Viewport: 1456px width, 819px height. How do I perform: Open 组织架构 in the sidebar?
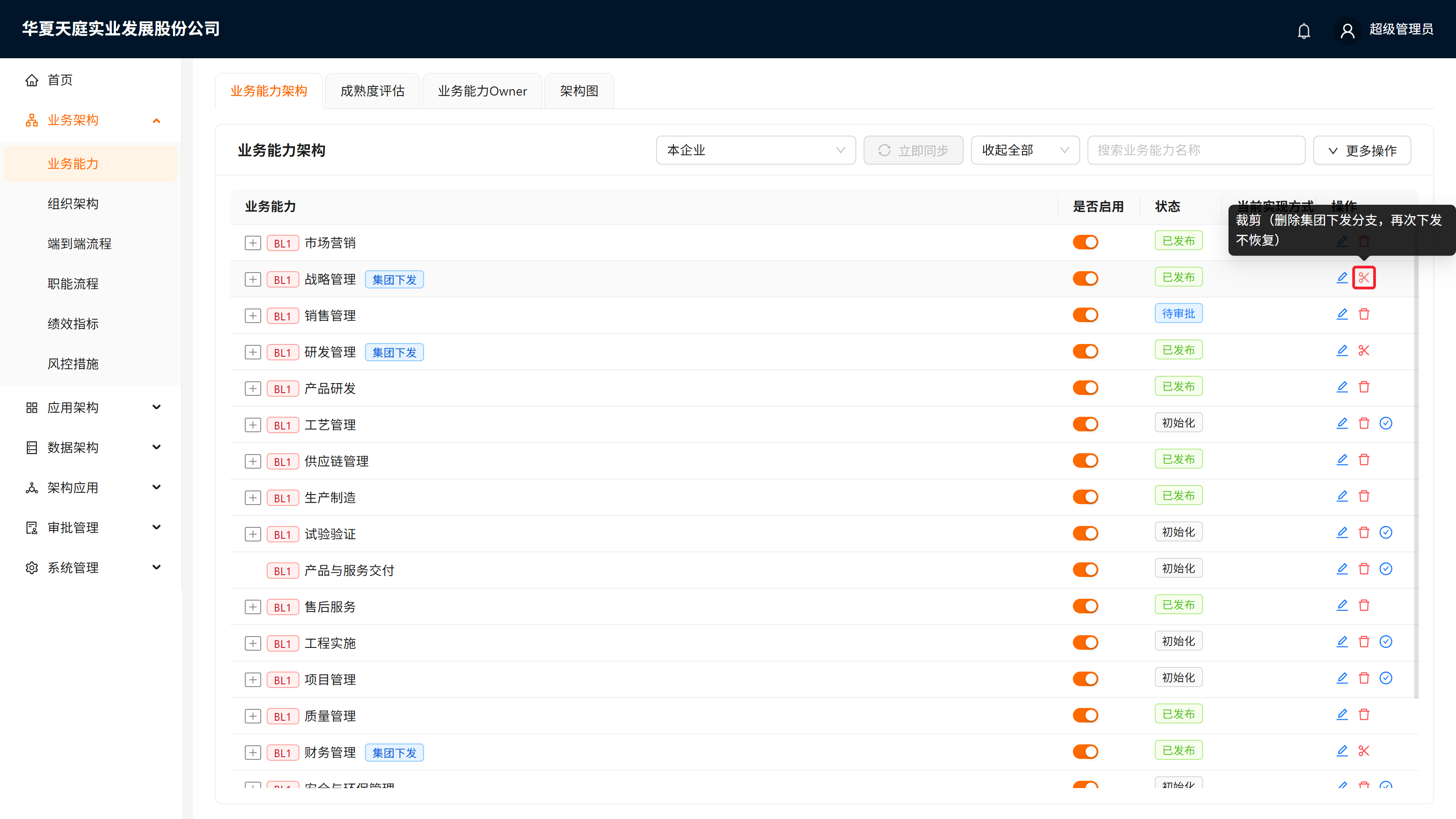[91, 203]
